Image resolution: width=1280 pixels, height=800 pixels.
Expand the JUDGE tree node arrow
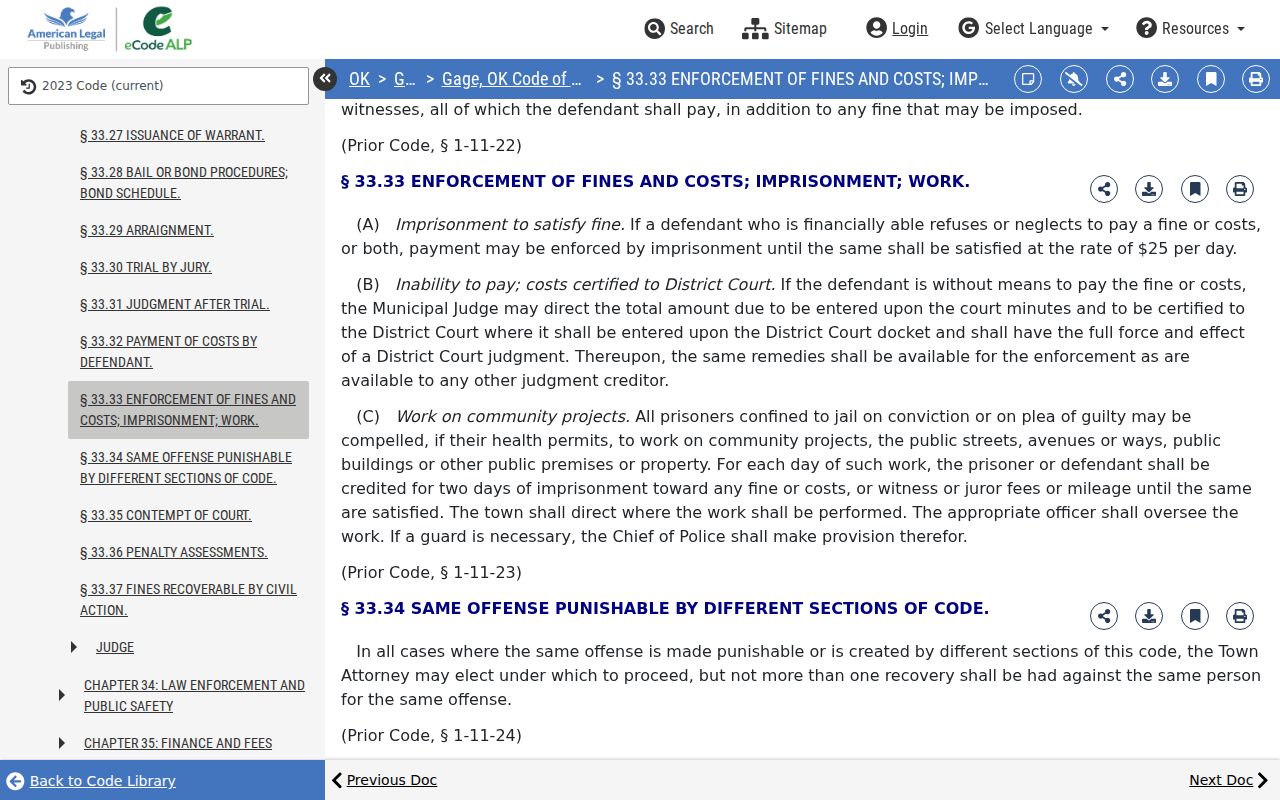click(x=74, y=648)
